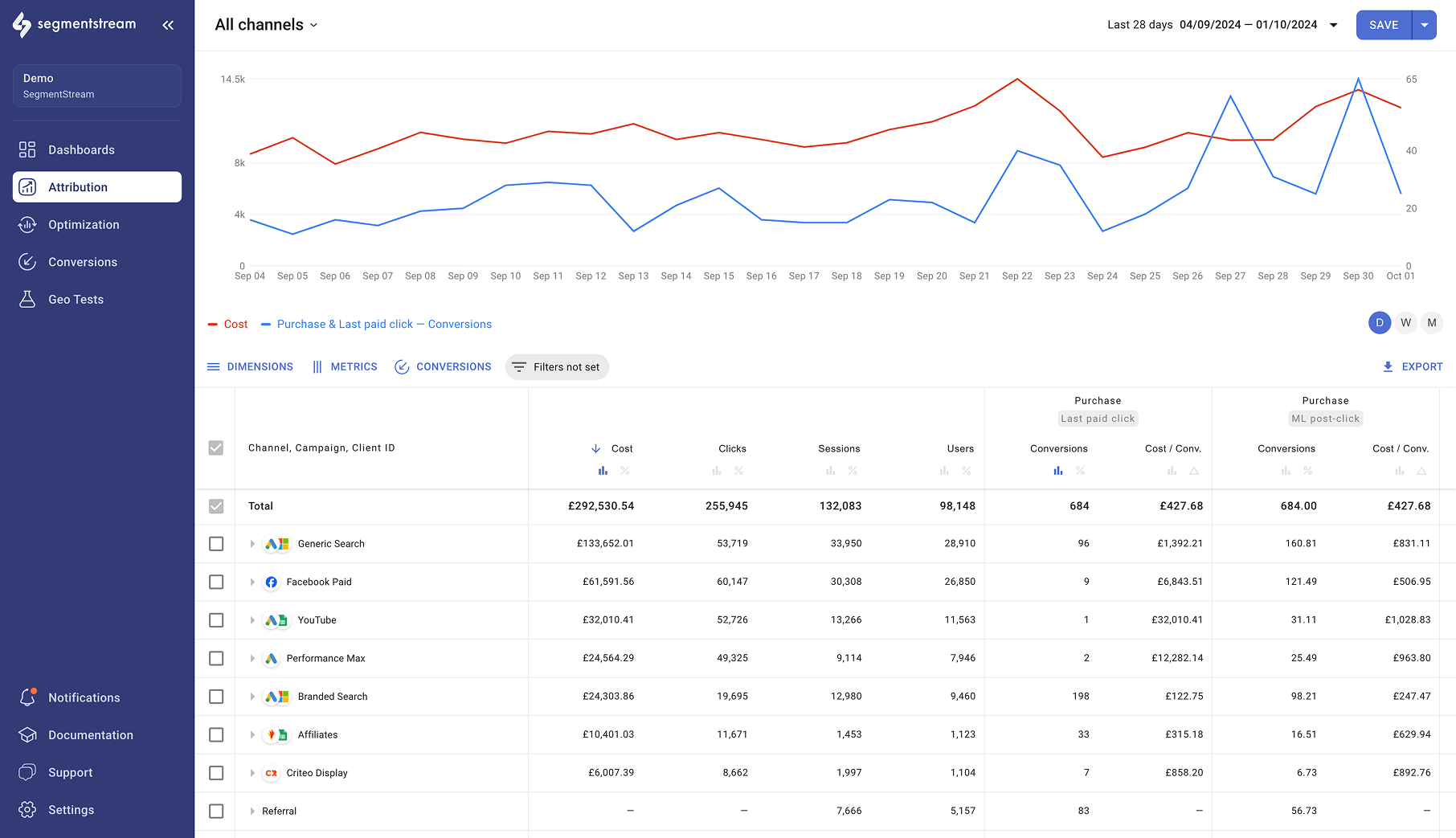Click the Sessions column percent icon
Viewport: 1456px width, 838px height.
tap(853, 471)
